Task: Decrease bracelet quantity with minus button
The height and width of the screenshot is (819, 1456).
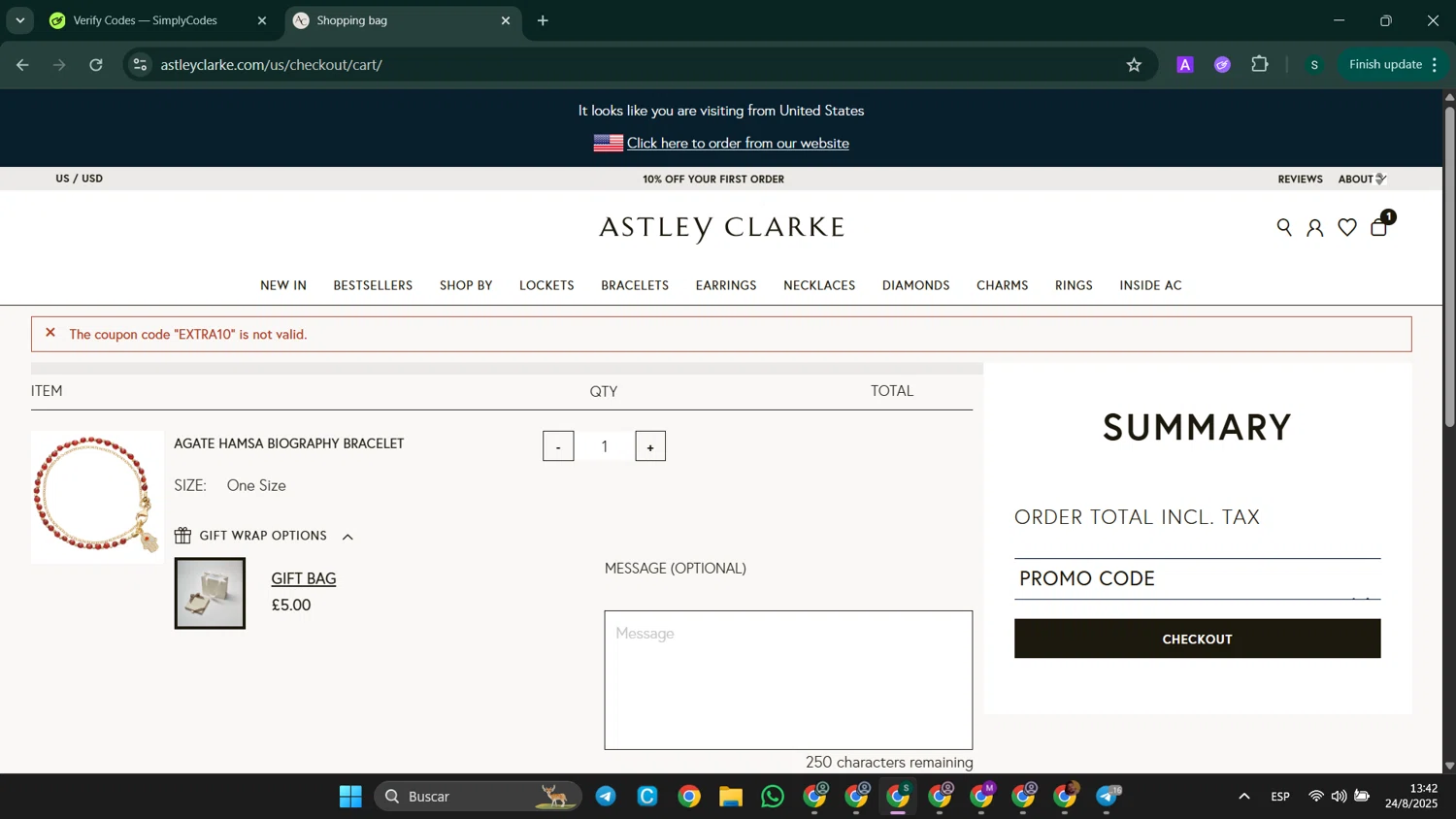Action: click(x=558, y=446)
